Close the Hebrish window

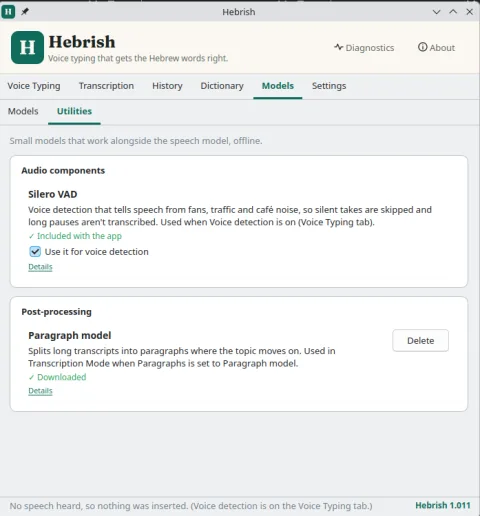tap(469, 12)
